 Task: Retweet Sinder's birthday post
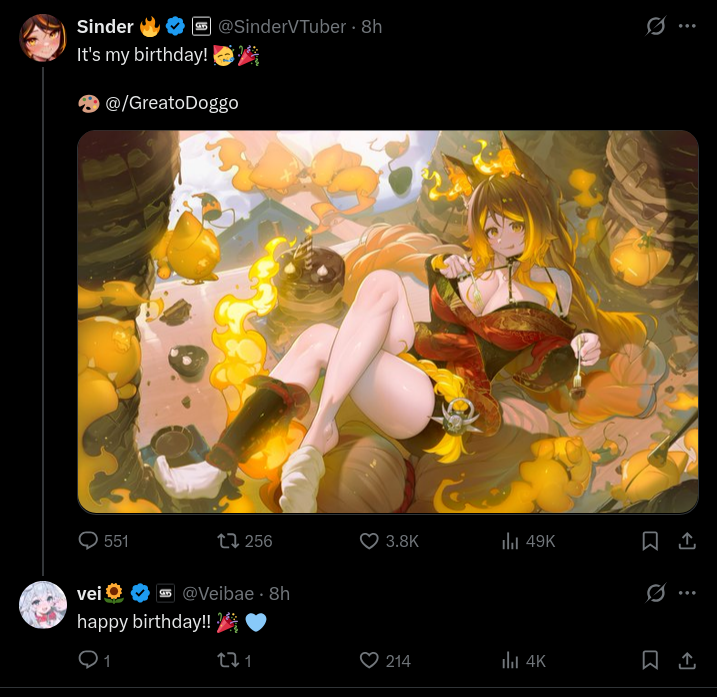pos(245,541)
